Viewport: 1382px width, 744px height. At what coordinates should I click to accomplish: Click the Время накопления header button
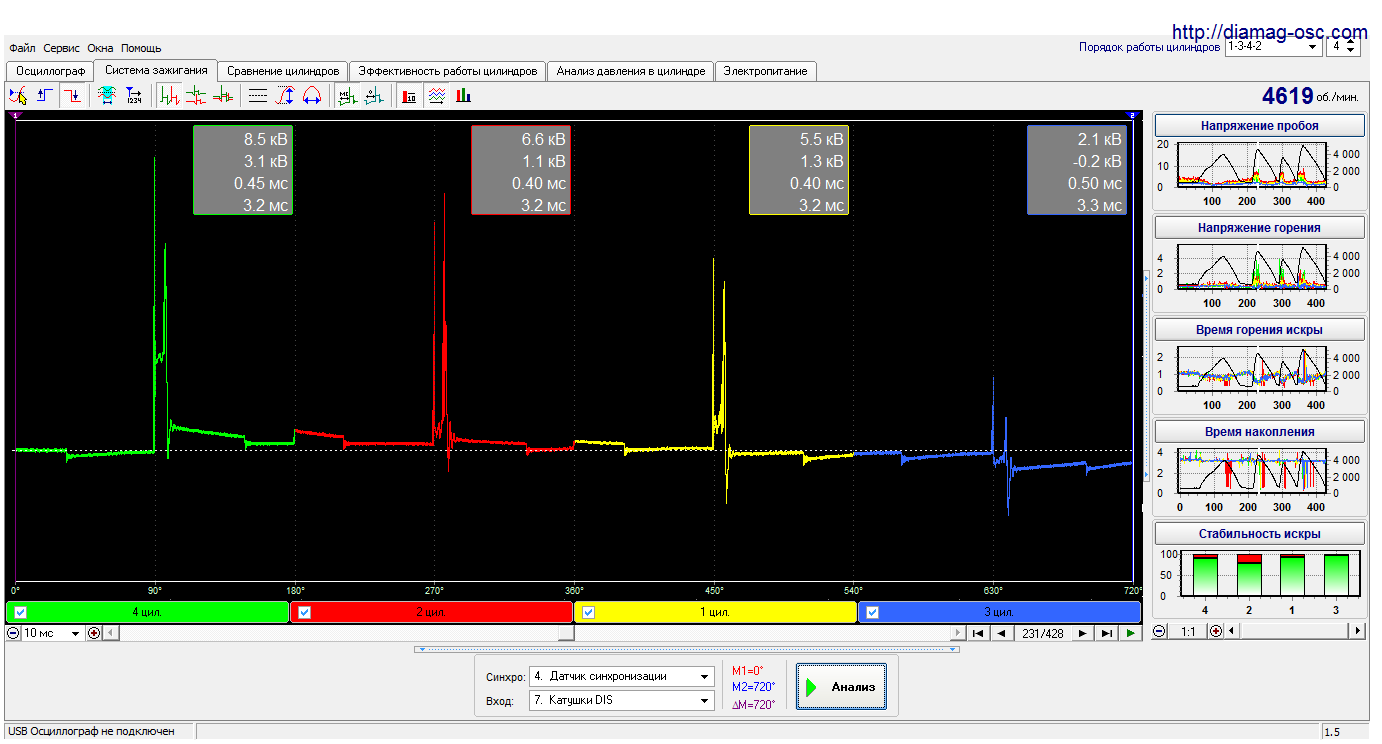click(1260, 432)
